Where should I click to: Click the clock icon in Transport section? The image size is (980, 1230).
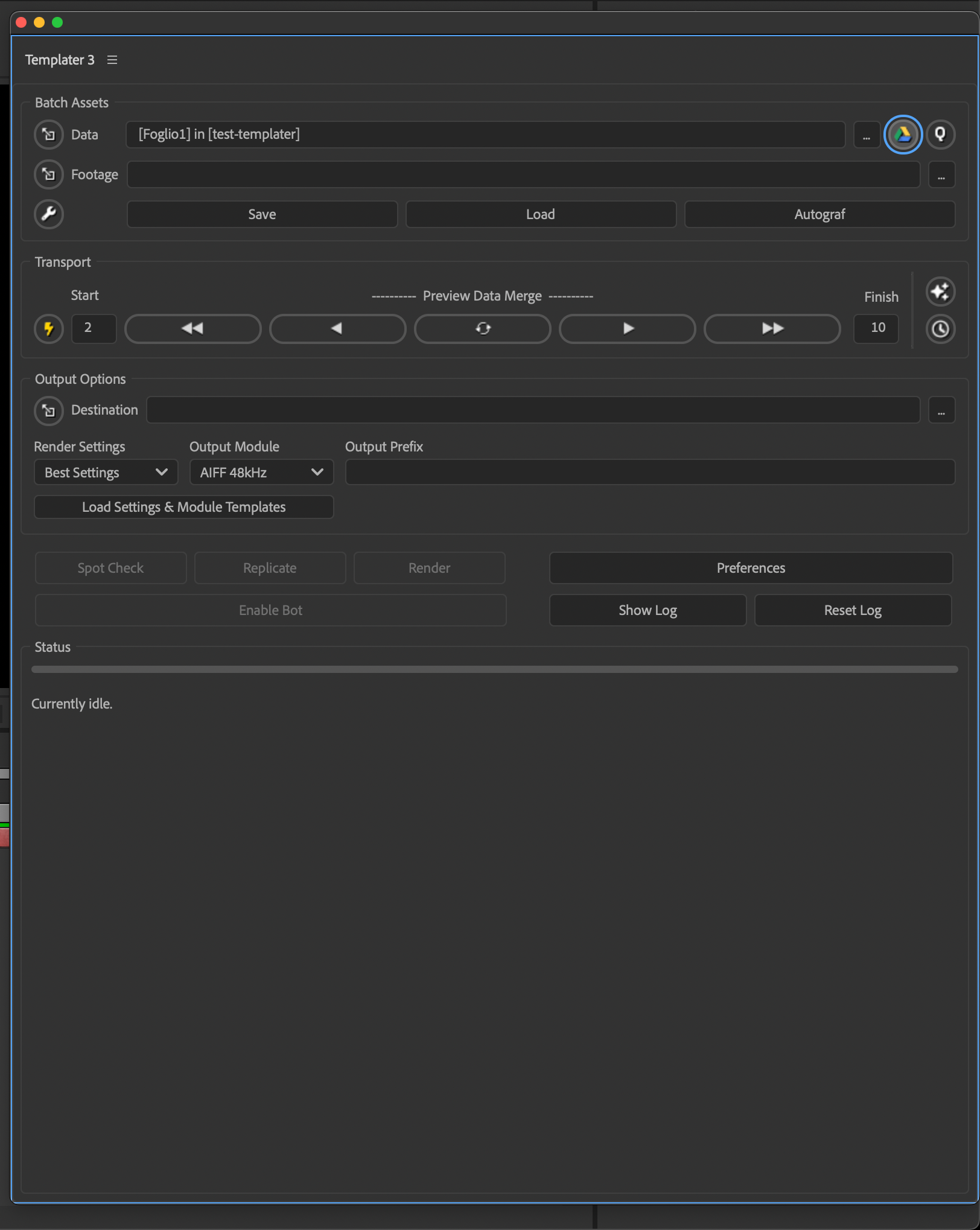pyautogui.click(x=940, y=329)
